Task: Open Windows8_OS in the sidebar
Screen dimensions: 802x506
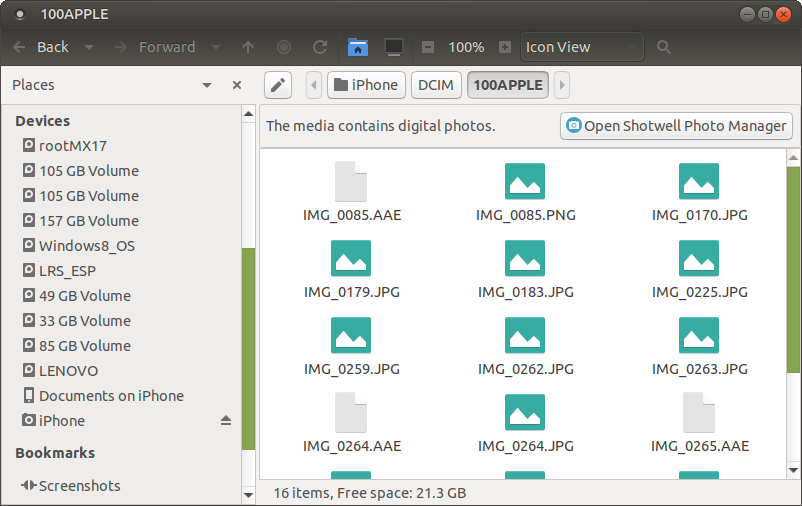Action: [86, 246]
